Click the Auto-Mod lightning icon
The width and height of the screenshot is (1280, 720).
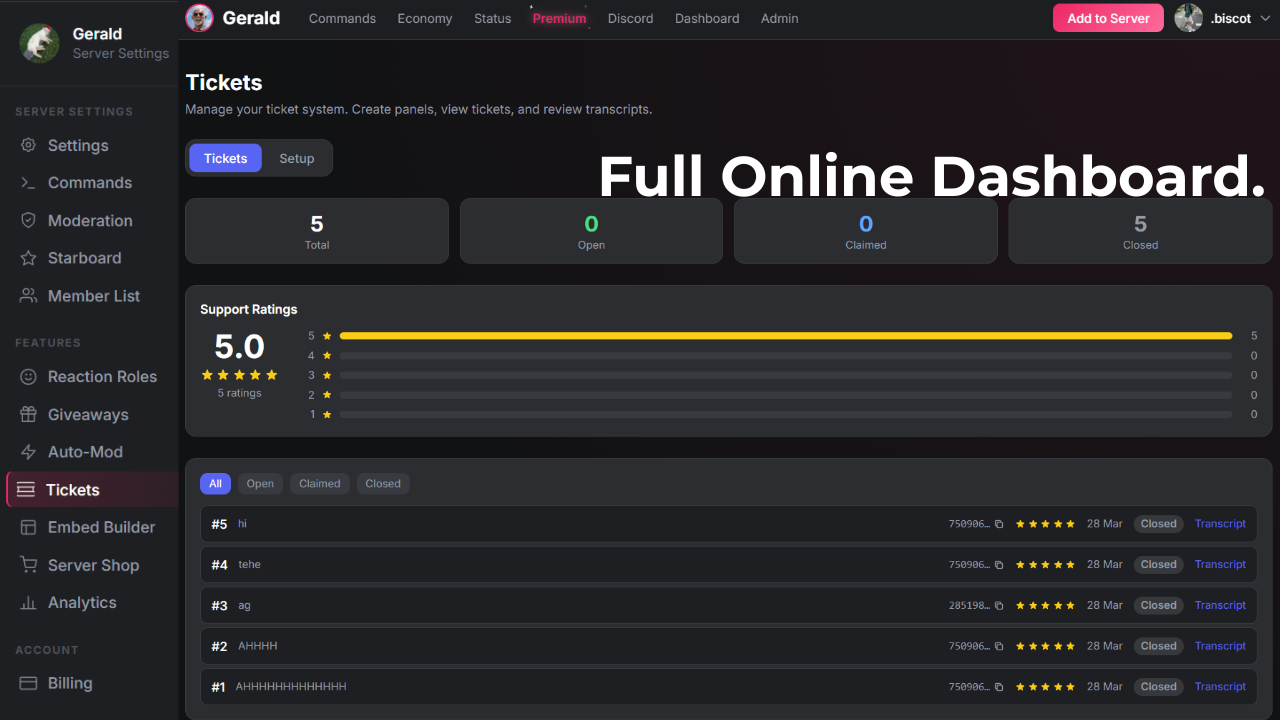pyautogui.click(x=29, y=452)
